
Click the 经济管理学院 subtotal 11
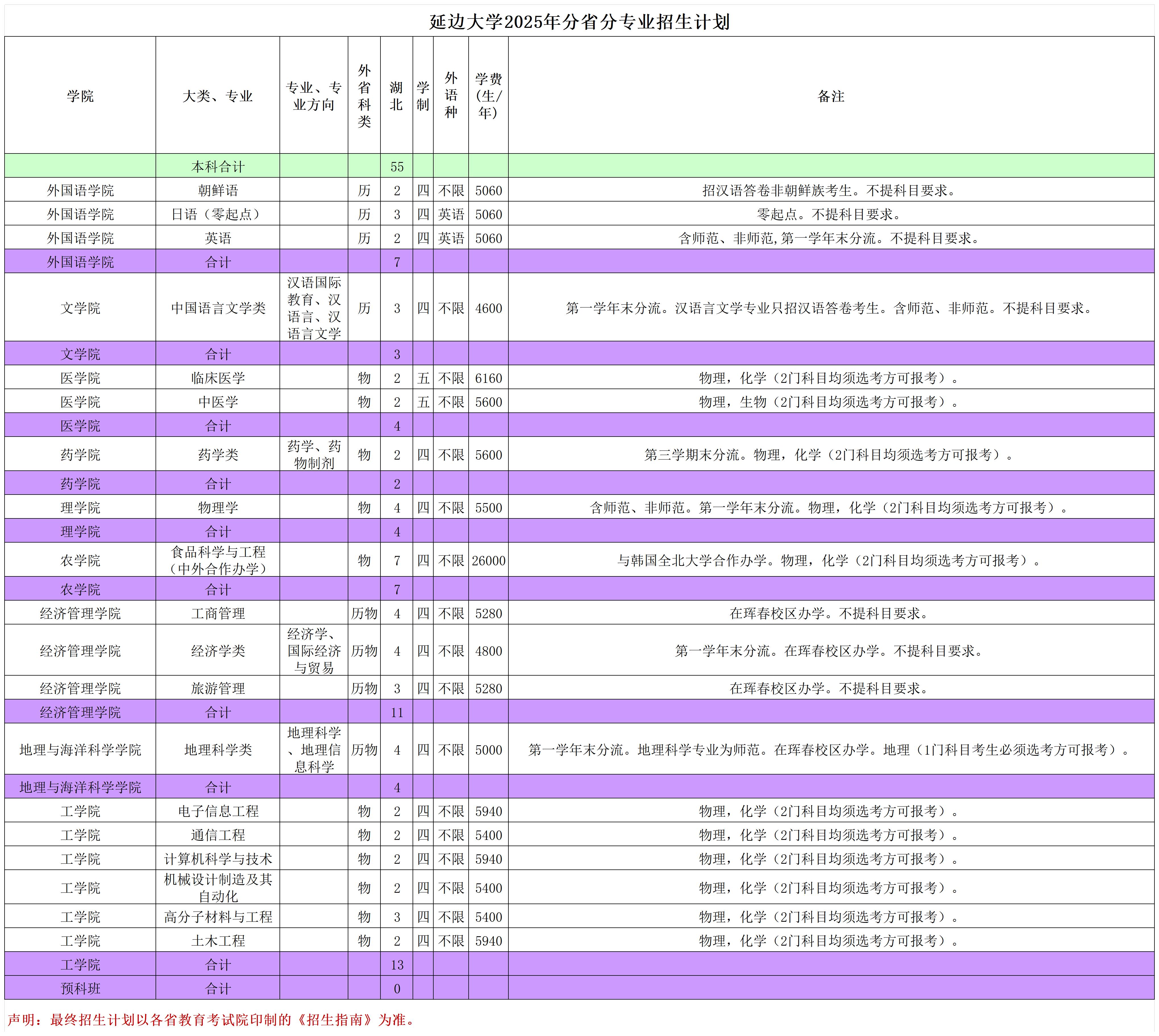pos(396,712)
